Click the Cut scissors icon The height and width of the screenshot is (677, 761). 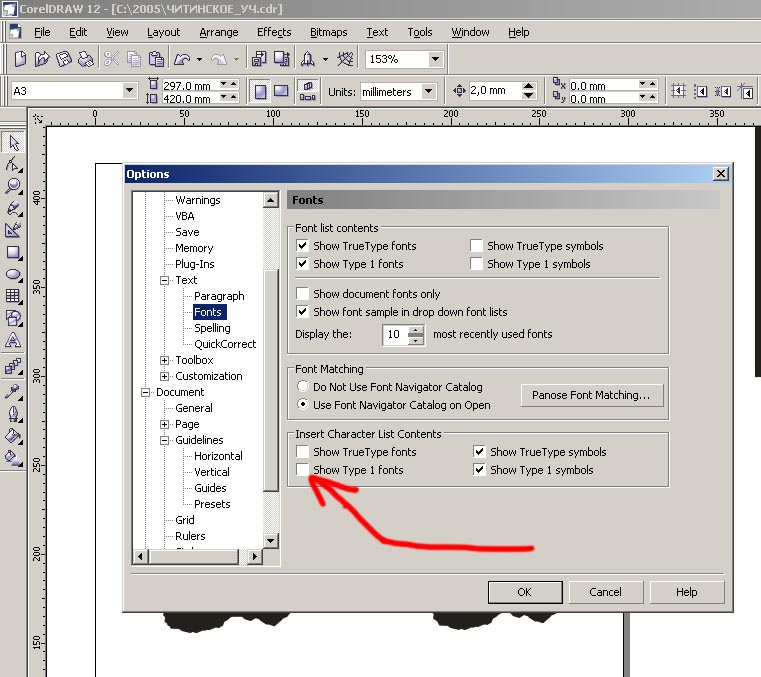click(112, 59)
